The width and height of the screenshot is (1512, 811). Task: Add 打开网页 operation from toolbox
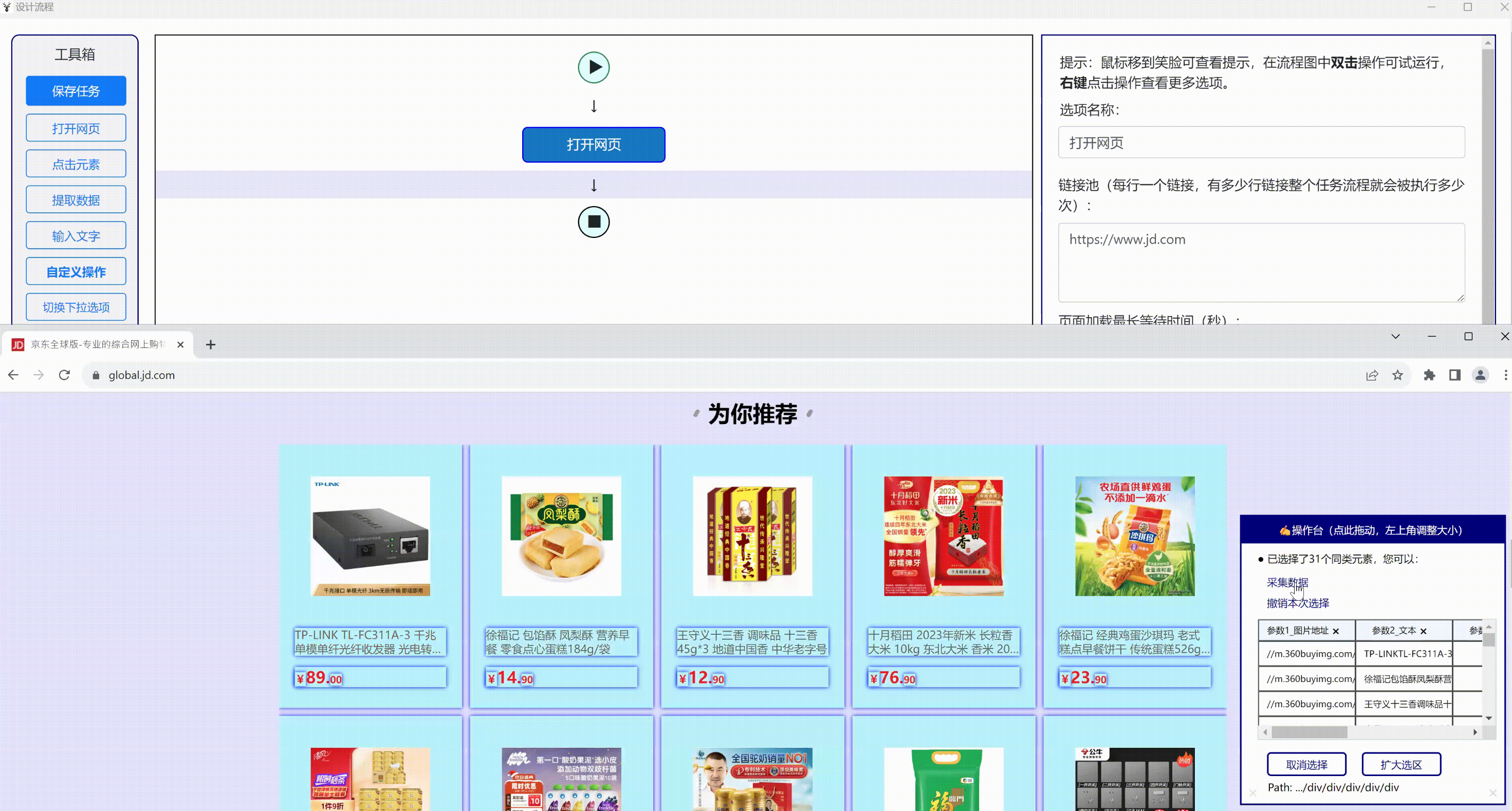[x=76, y=128]
